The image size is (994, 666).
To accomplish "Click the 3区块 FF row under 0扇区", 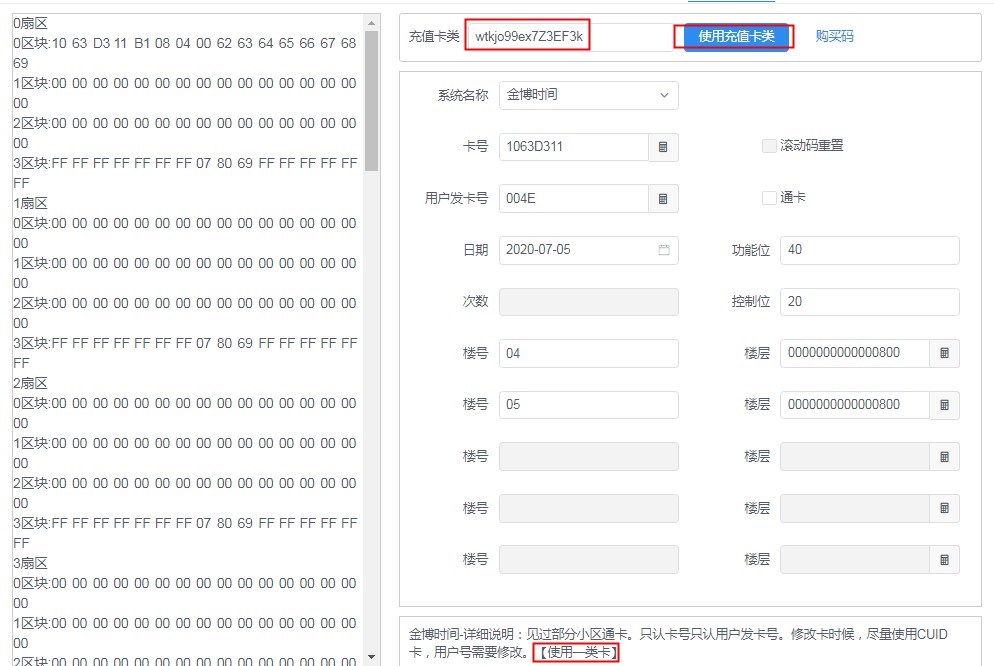I will pos(185,173).
